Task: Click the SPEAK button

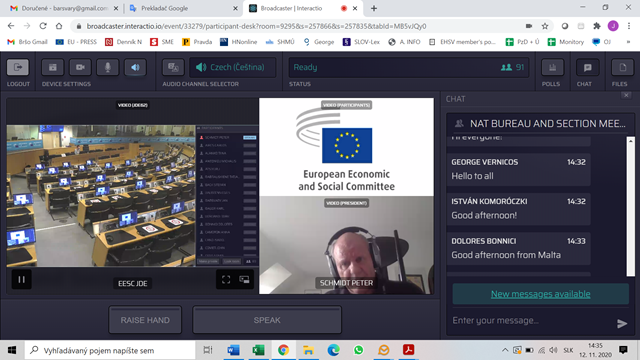Action: click(x=267, y=320)
